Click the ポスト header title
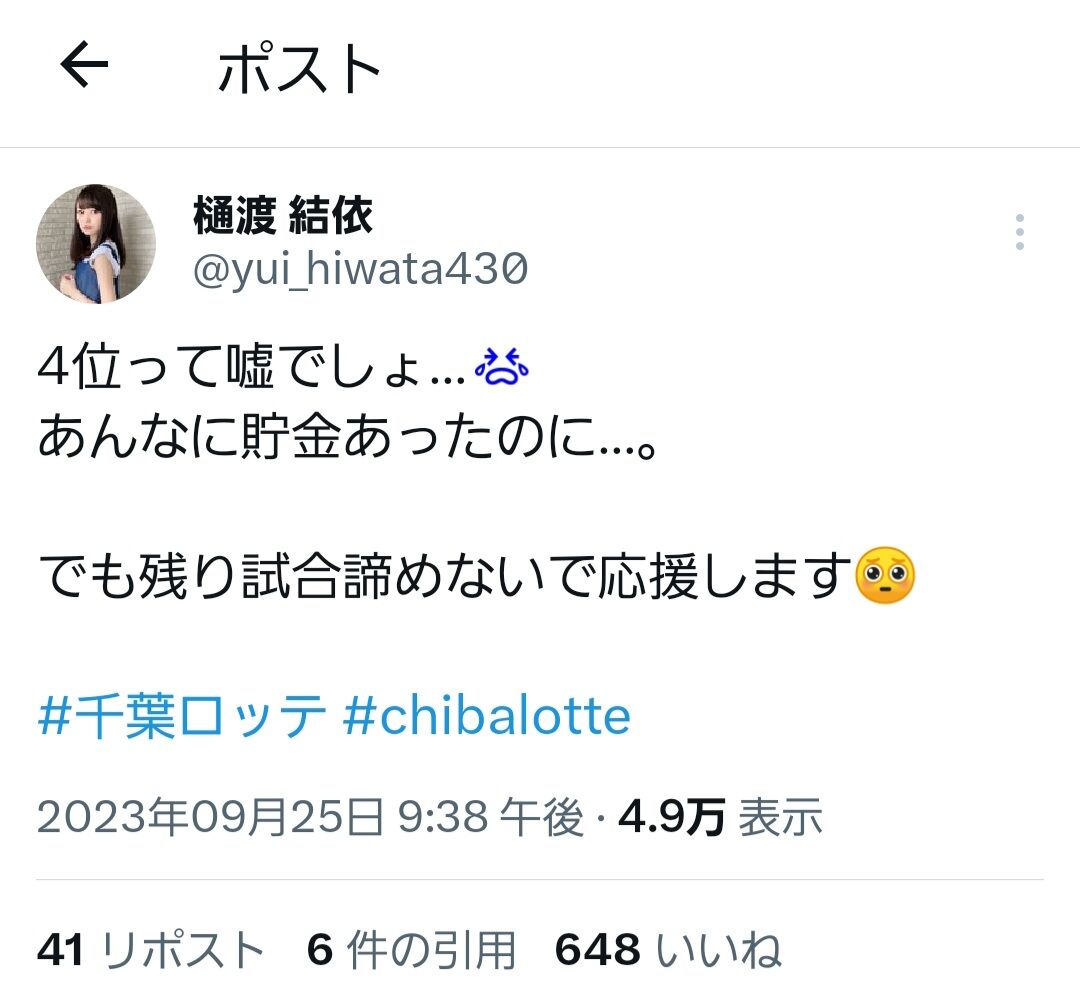Image resolution: width=1080 pixels, height=1007 pixels. (x=299, y=68)
